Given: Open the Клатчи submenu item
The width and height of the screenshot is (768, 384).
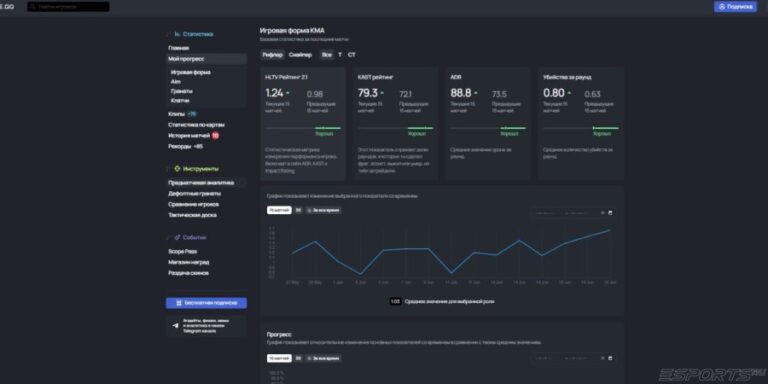Looking at the screenshot, I should tap(180, 100).
